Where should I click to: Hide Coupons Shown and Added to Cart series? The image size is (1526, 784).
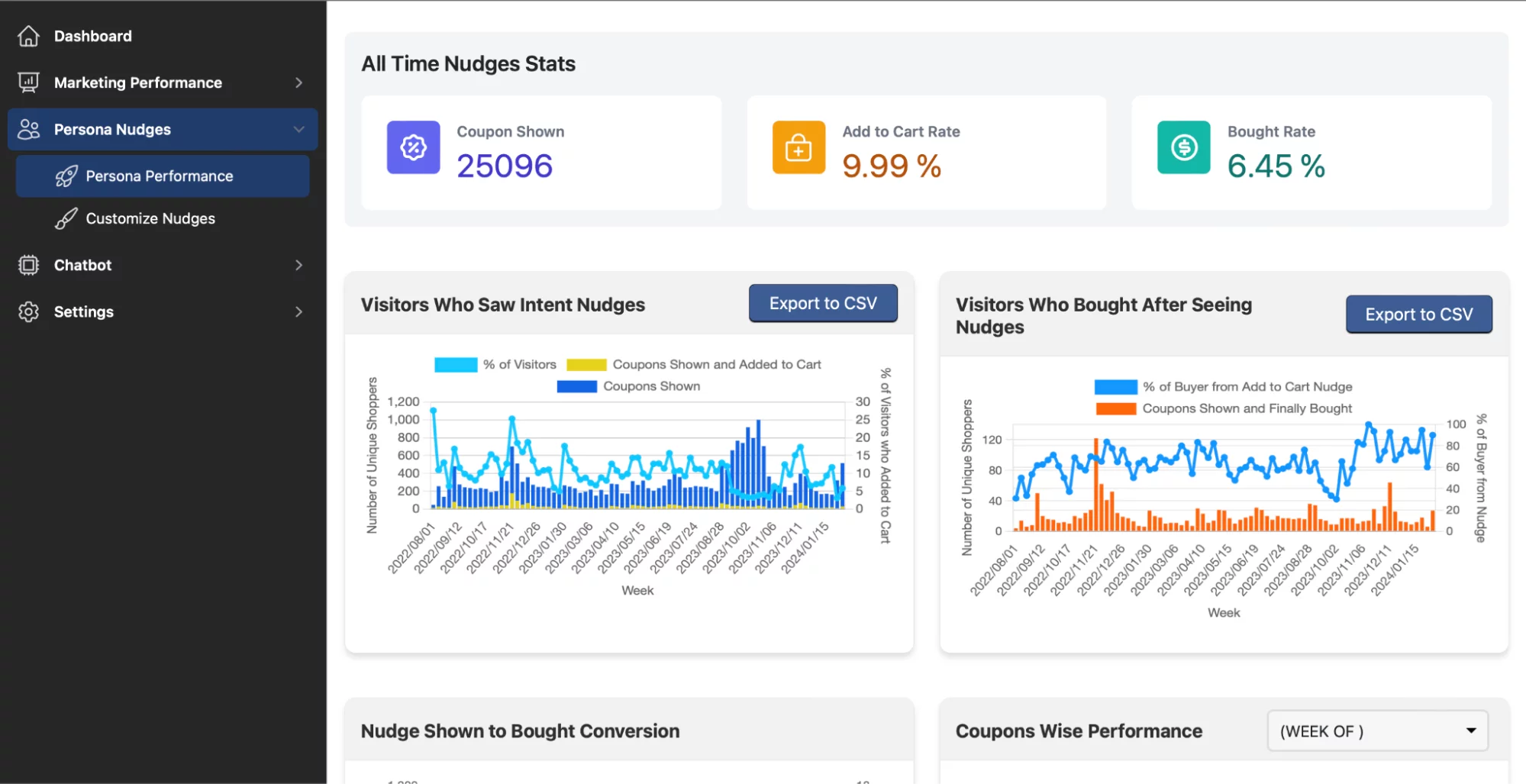(x=694, y=365)
